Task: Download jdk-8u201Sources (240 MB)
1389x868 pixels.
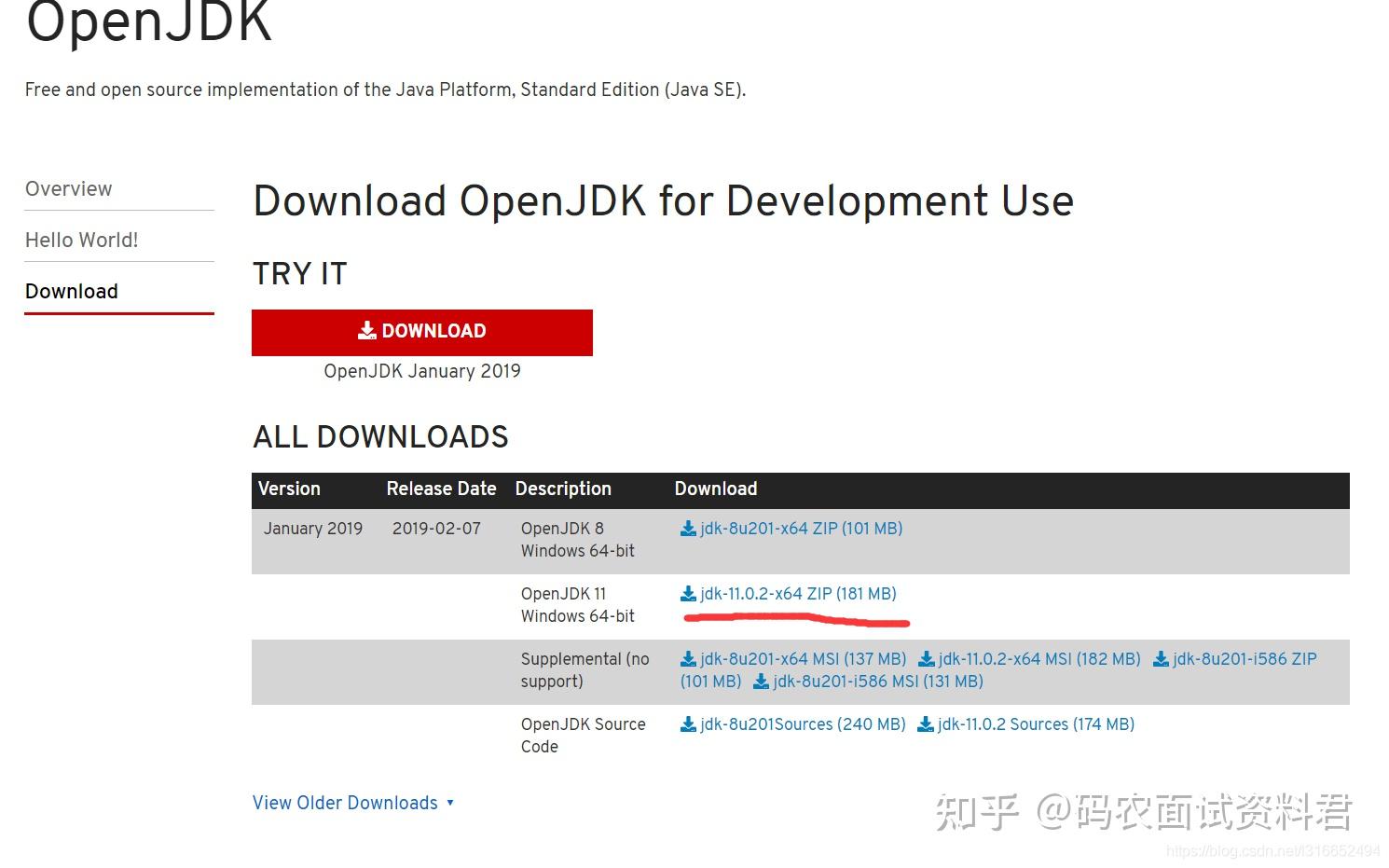Action: [x=803, y=723]
